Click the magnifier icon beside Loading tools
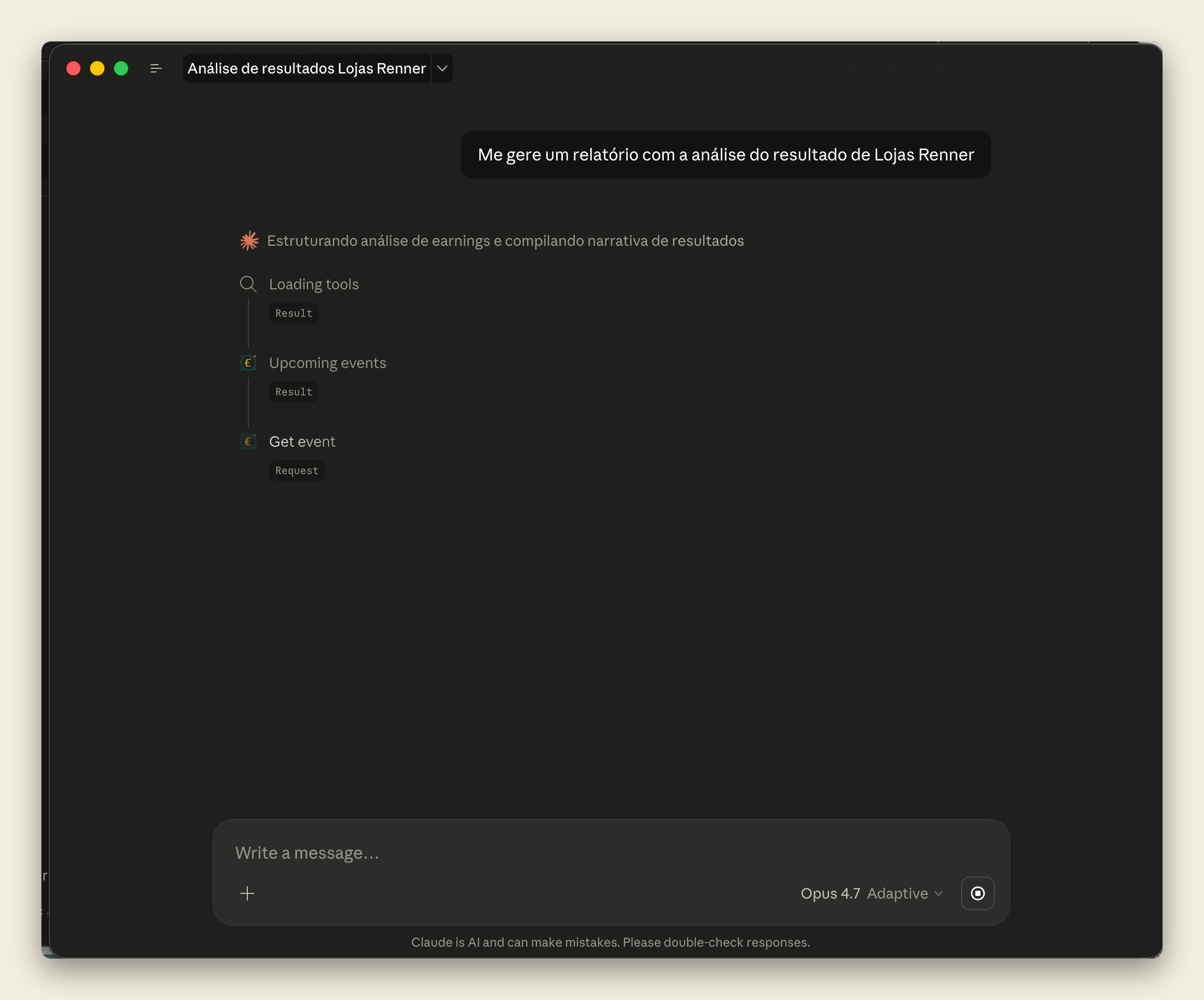 [248, 284]
